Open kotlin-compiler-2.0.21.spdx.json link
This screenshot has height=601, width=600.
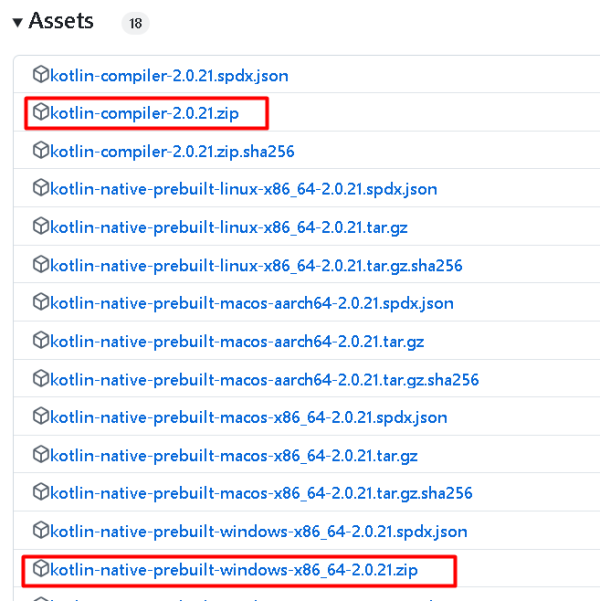(169, 75)
